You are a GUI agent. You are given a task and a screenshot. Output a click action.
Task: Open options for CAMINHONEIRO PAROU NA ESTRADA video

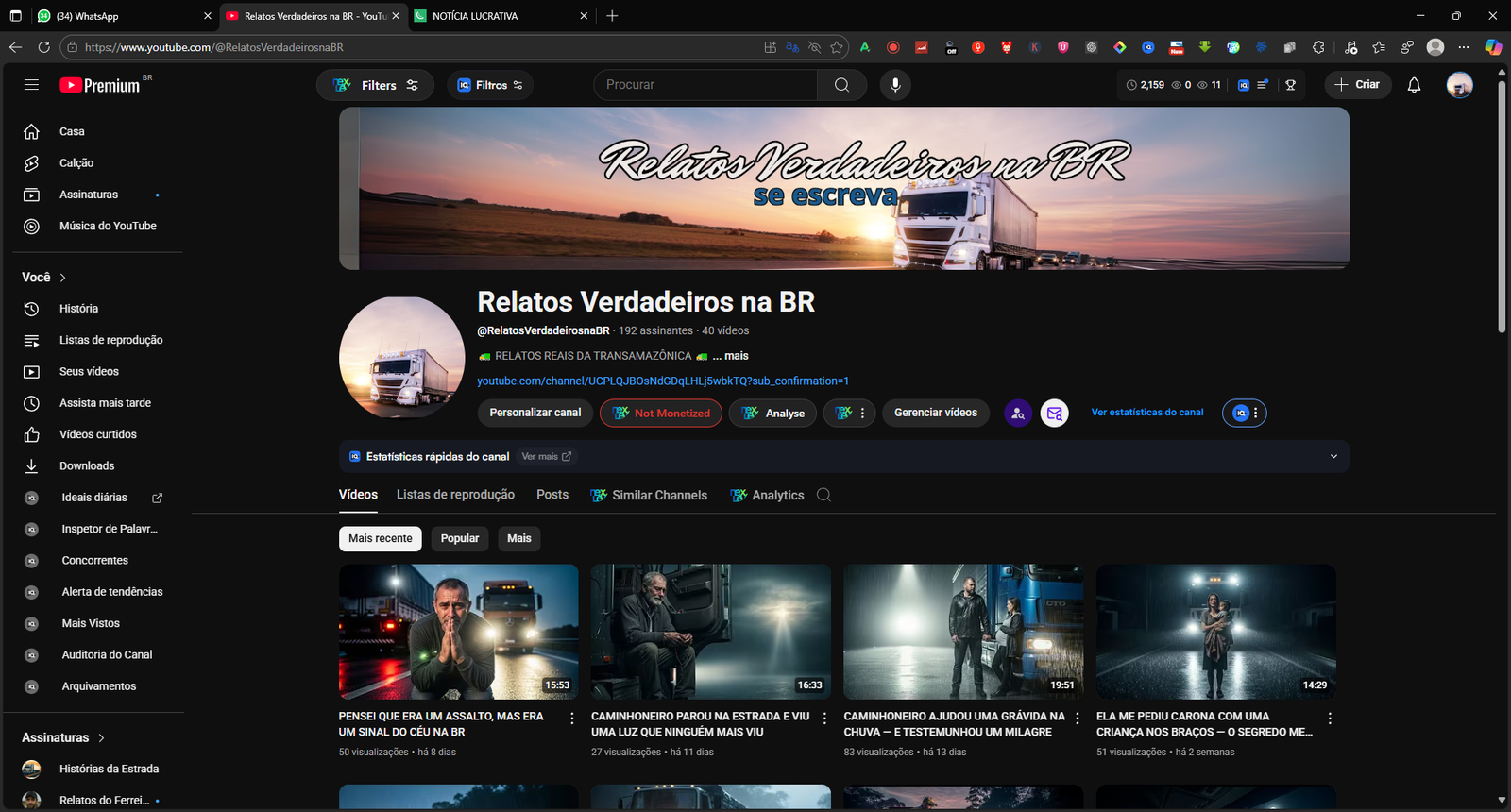824,719
